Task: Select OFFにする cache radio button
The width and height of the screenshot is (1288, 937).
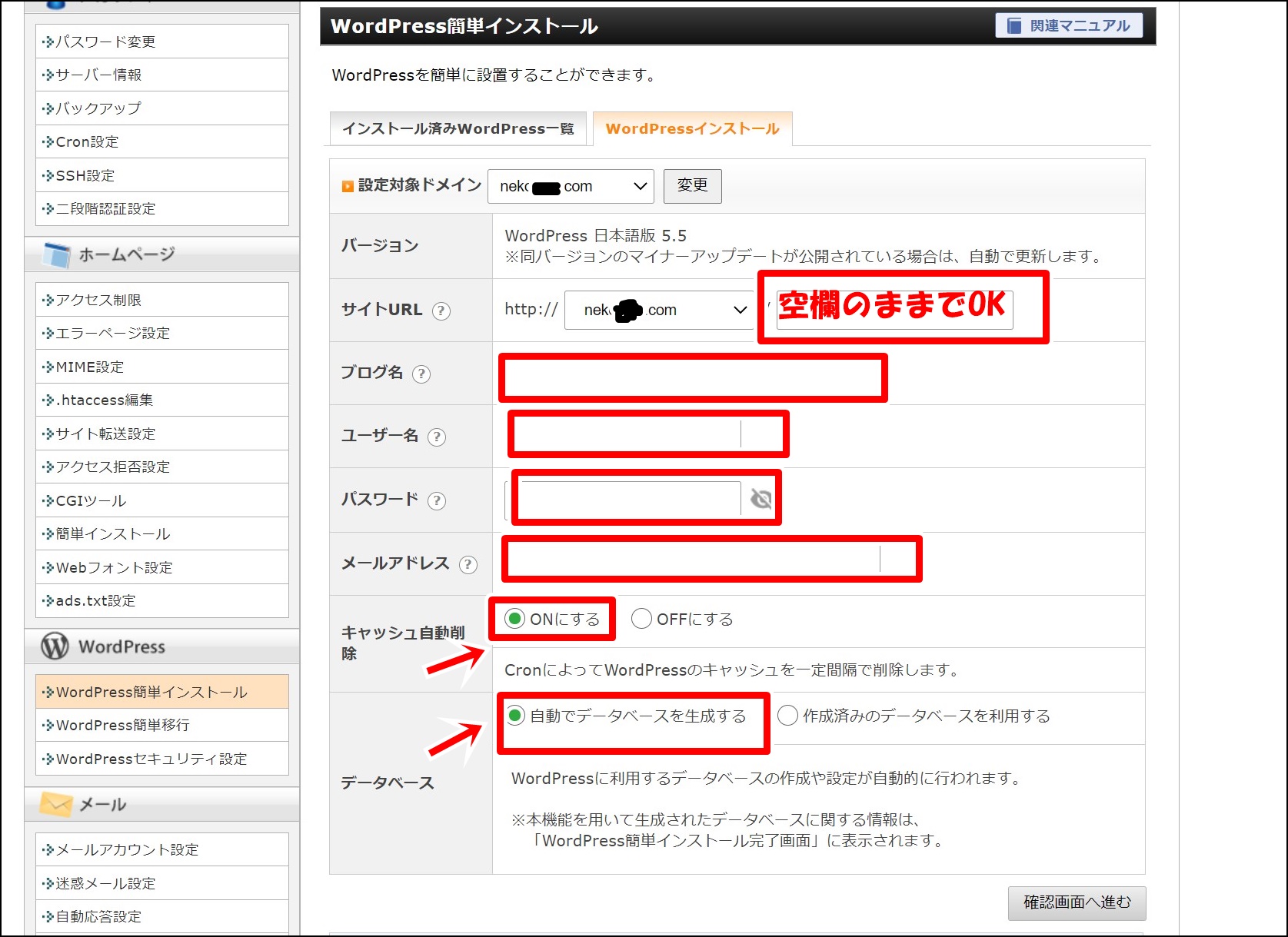Action: click(641, 619)
